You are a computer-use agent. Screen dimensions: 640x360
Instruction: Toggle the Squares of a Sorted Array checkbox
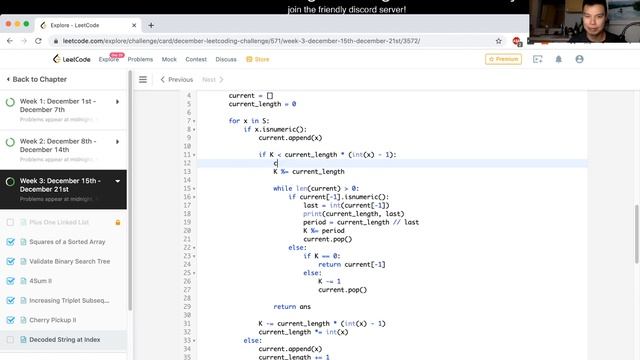click(x=10, y=242)
